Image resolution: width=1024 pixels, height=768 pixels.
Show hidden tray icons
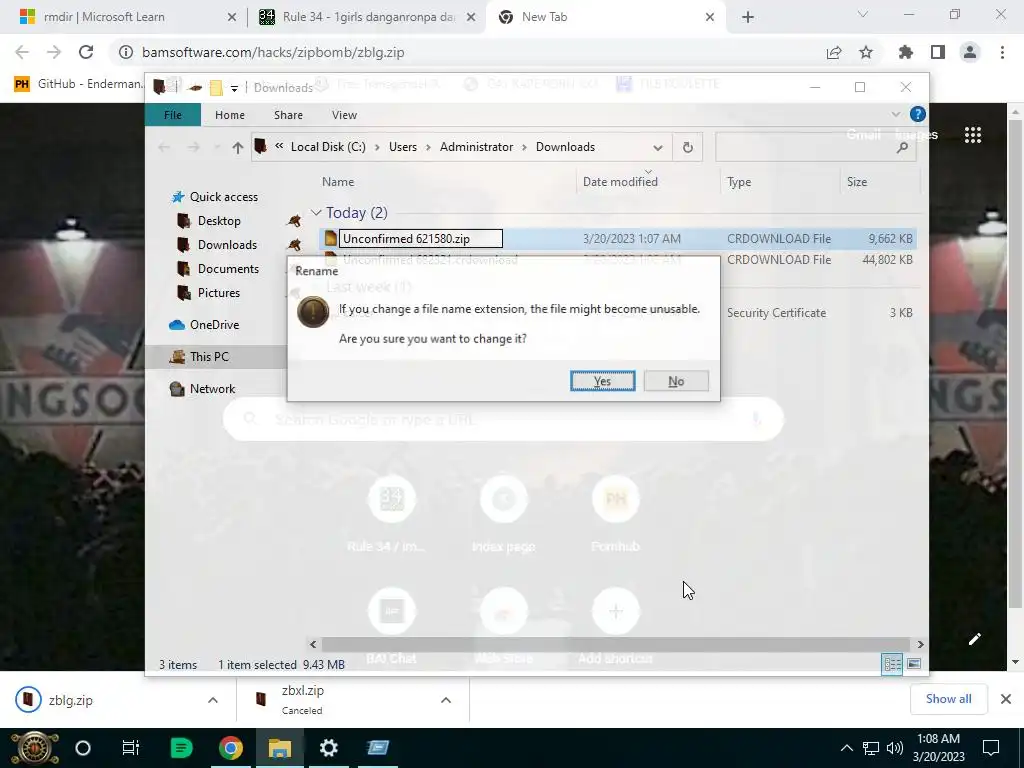(846, 748)
